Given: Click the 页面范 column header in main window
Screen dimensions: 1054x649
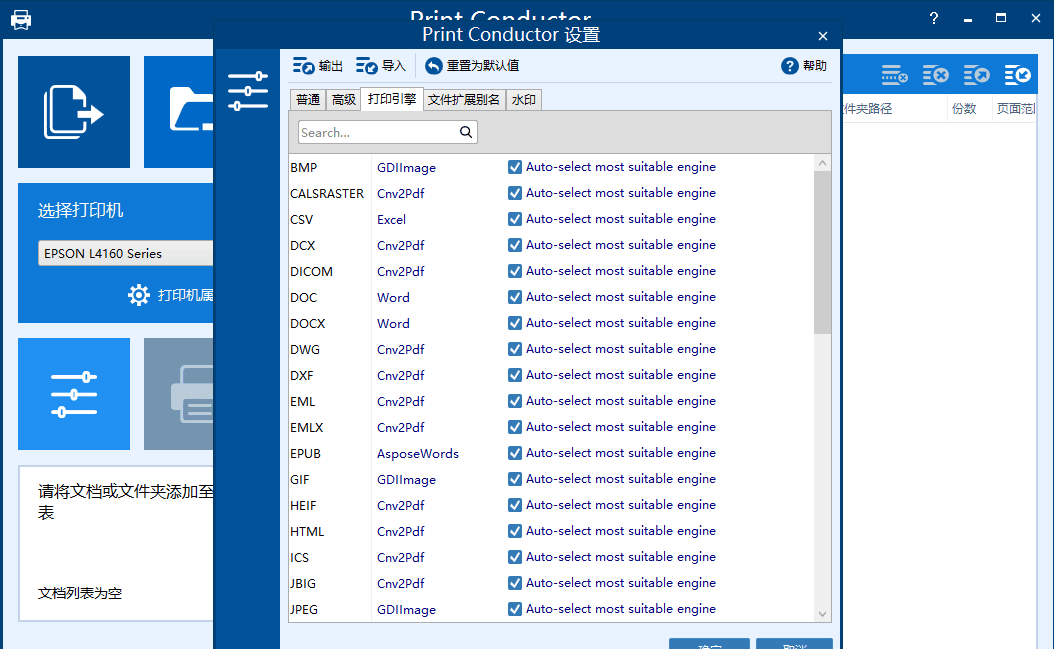Looking at the screenshot, I should coord(1015,108).
